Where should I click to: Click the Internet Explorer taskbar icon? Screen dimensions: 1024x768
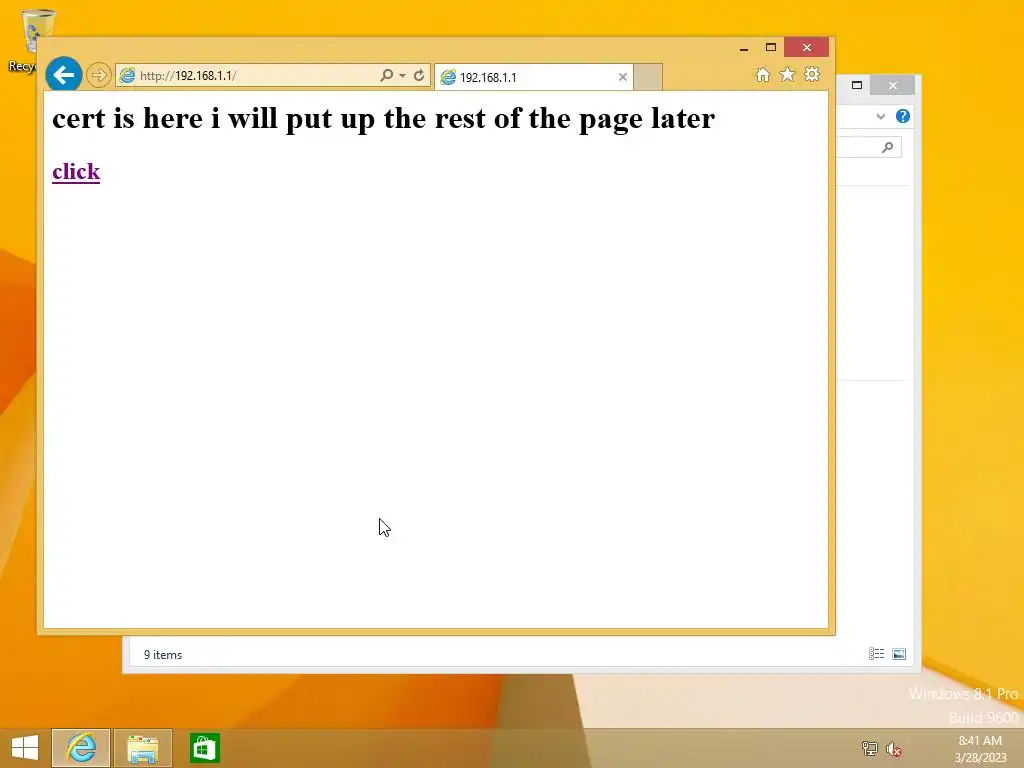[81, 748]
